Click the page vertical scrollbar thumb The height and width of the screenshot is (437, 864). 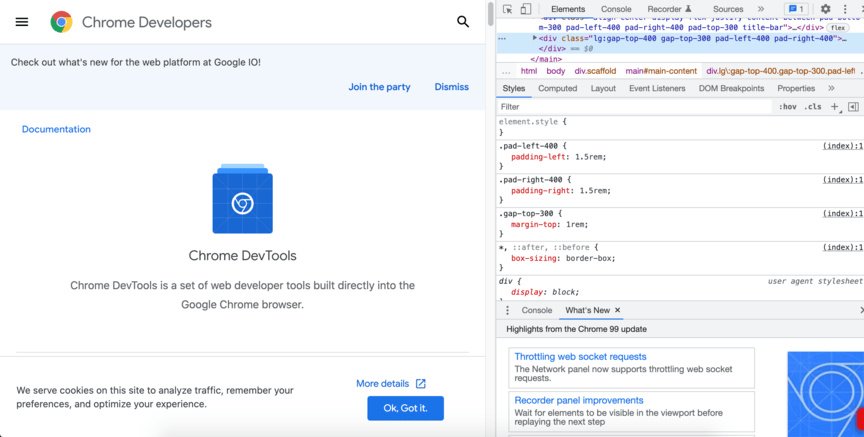(490, 15)
